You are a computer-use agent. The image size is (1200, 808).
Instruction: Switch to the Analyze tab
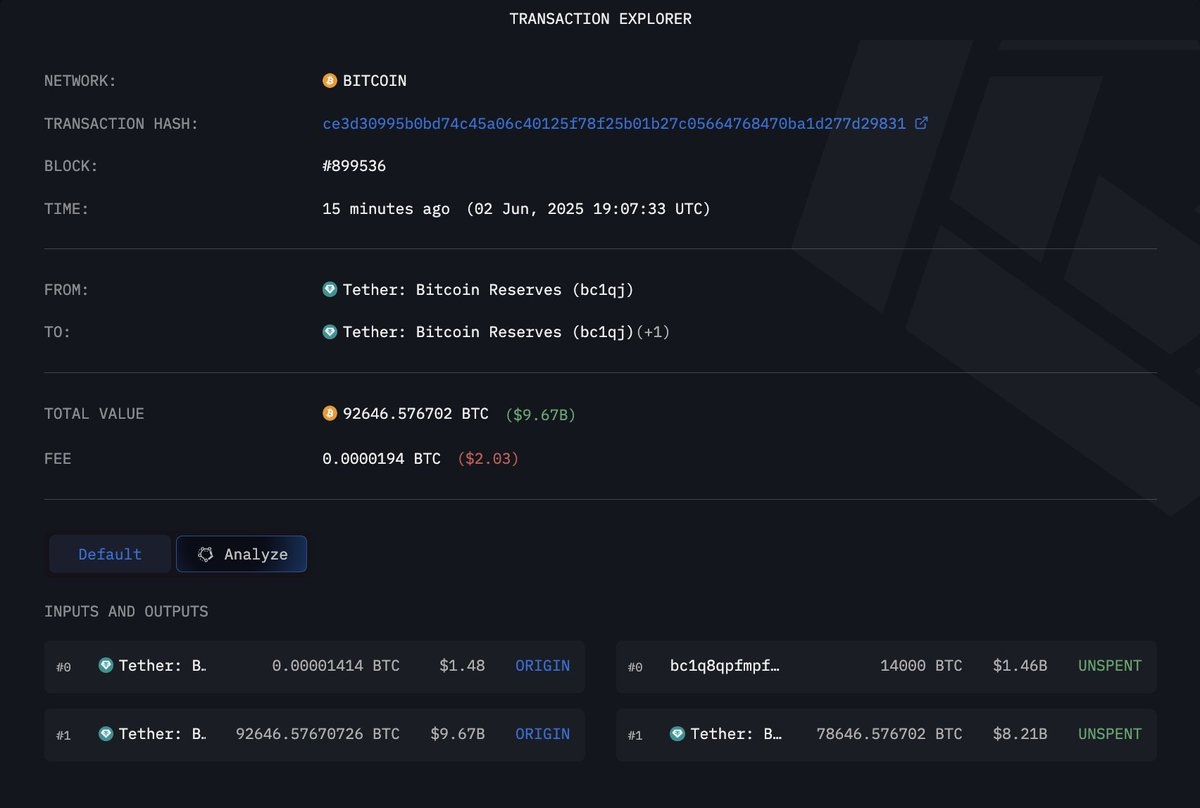click(x=242, y=554)
